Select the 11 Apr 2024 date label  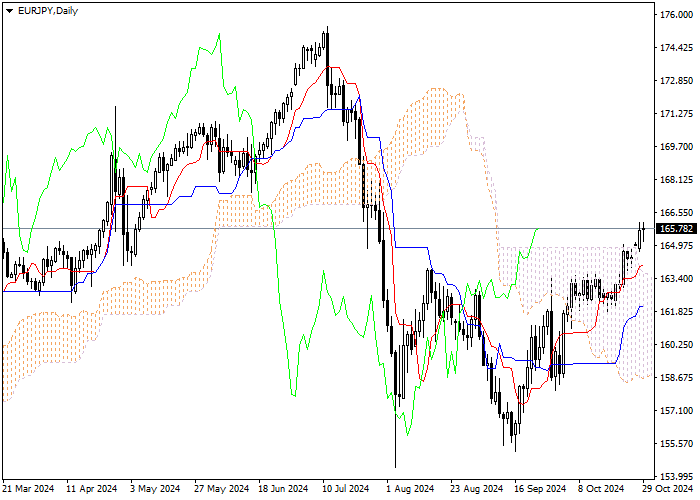92,489
